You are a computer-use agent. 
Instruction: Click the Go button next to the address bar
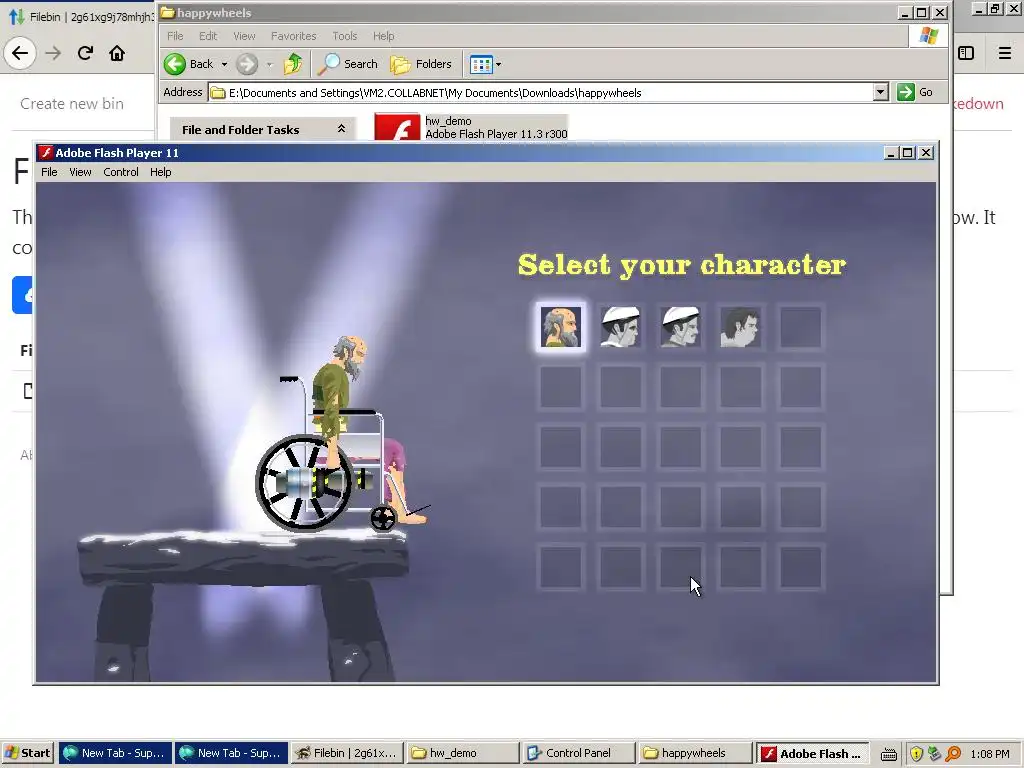coord(916,92)
